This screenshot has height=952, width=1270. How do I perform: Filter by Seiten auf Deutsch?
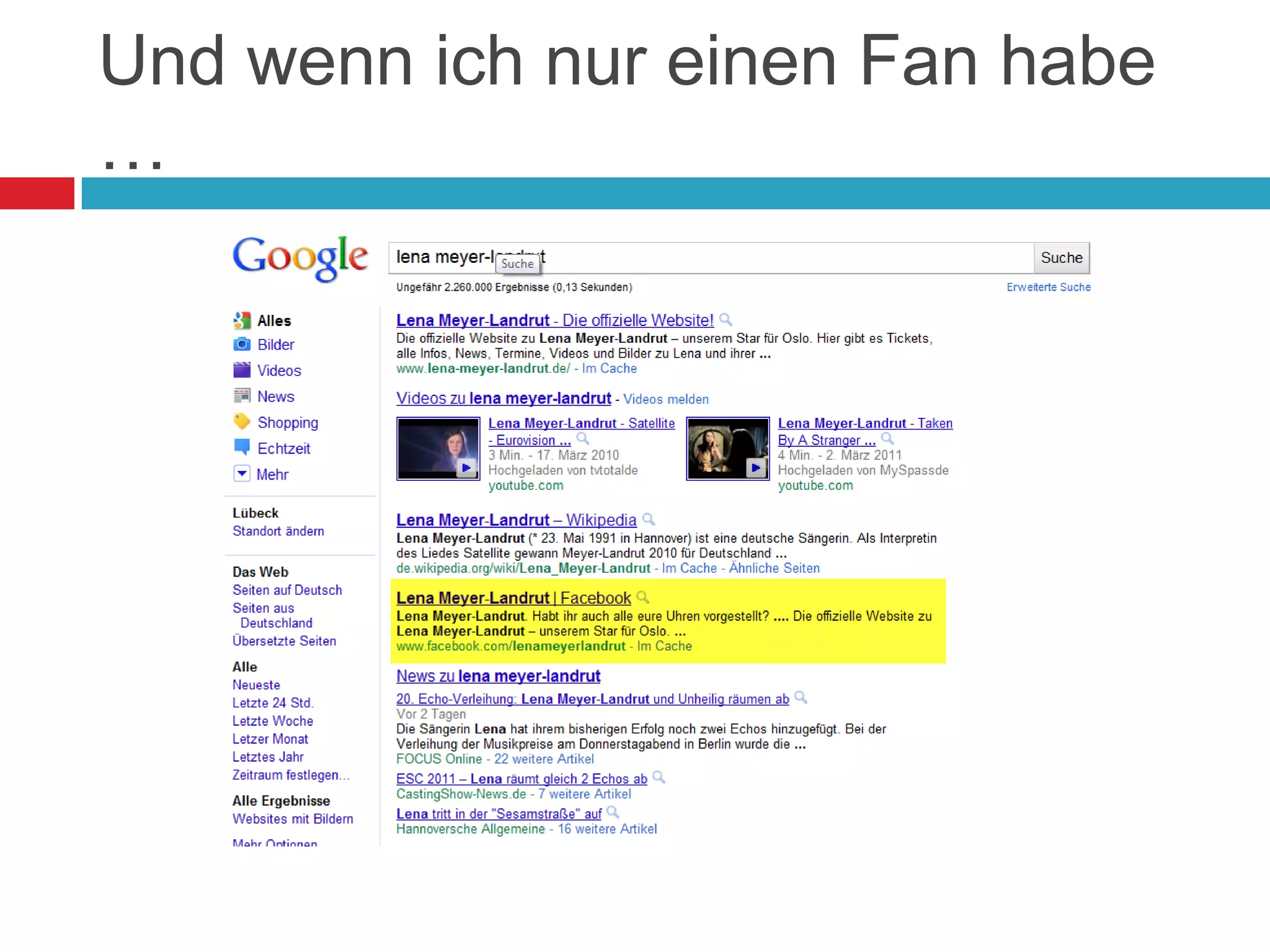point(287,590)
